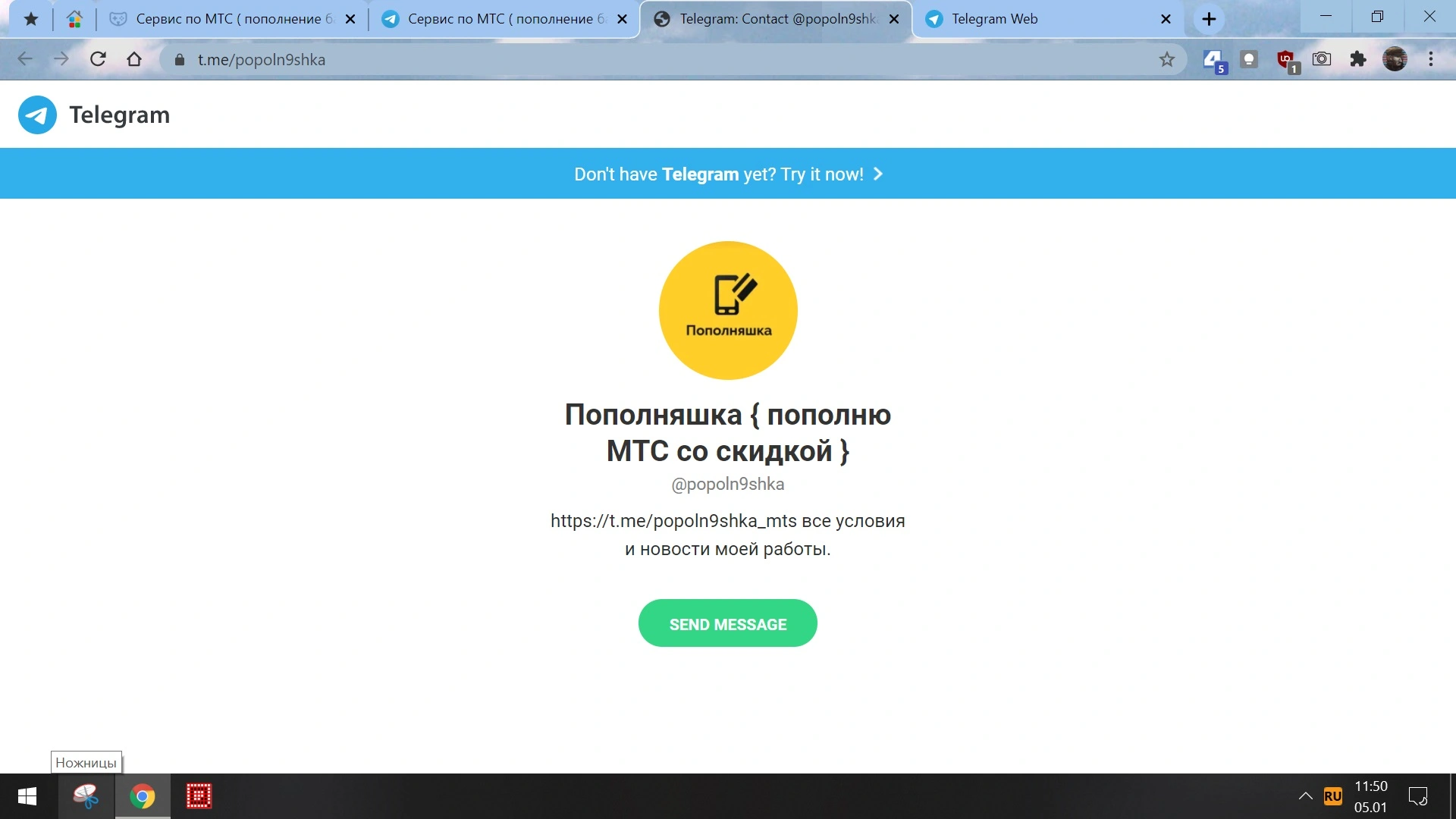Restore down the Chrome window
This screenshot has height=819, width=1456.
click(1377, 17)
